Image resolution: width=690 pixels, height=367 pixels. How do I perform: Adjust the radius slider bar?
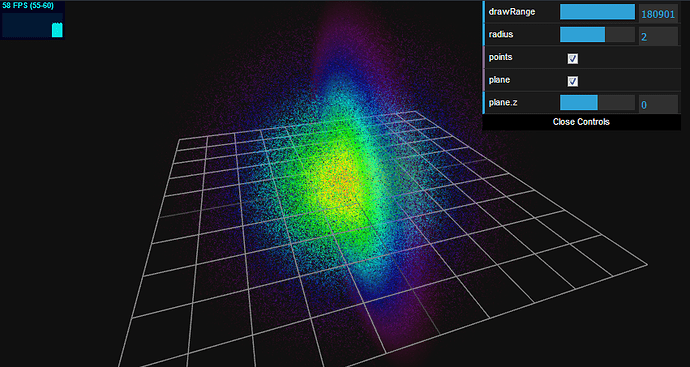[597, 35]
